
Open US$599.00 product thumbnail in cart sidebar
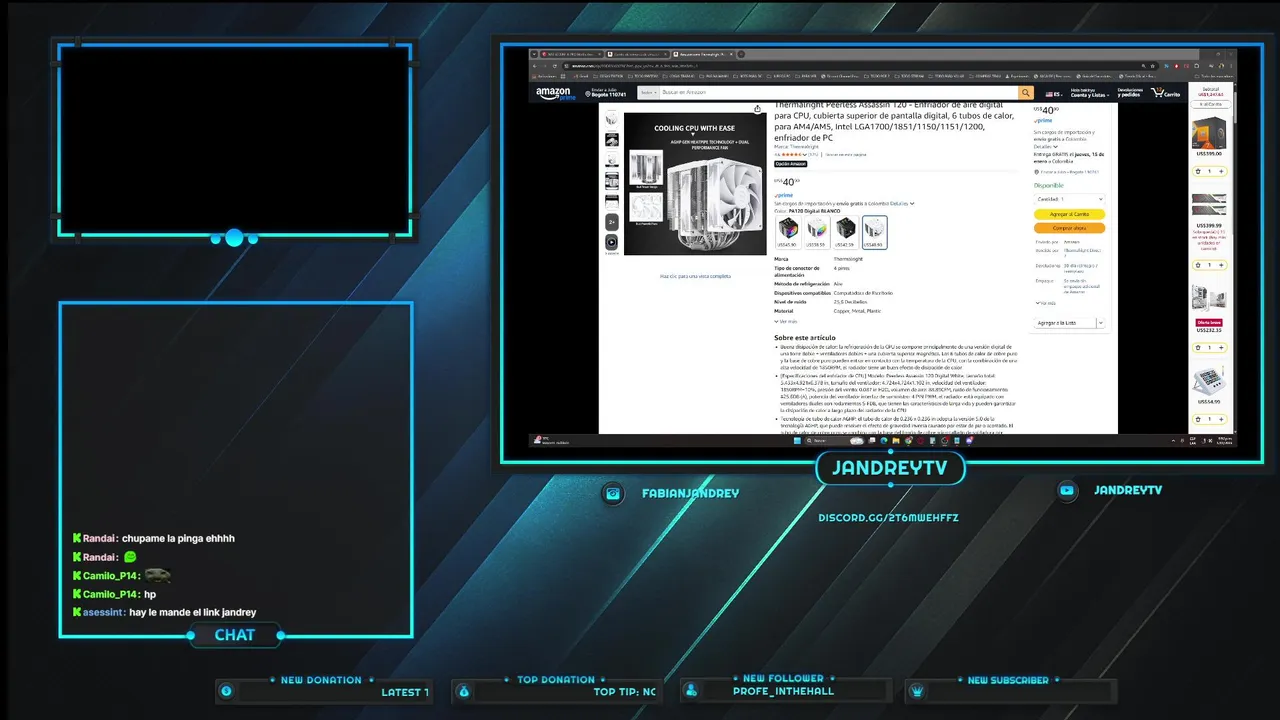1208,133
